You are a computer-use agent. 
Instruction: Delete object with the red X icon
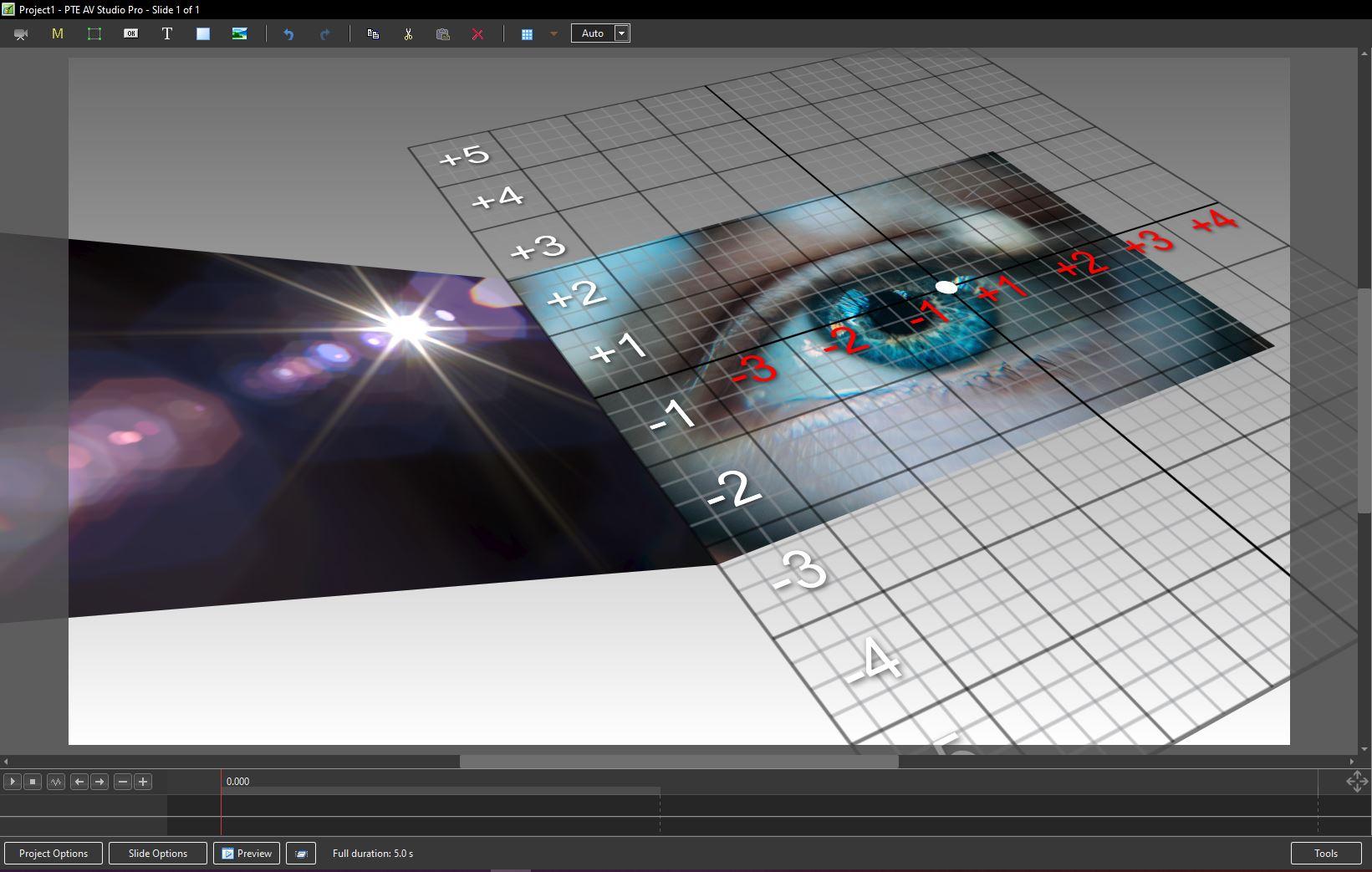click(477, 34)
